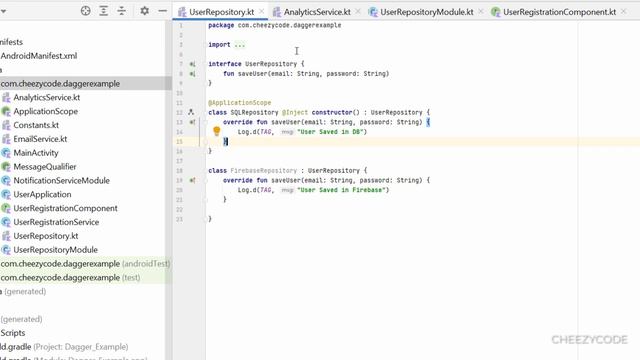
Task: Open MessageQualifier in project tree
Action: point(45,167)
